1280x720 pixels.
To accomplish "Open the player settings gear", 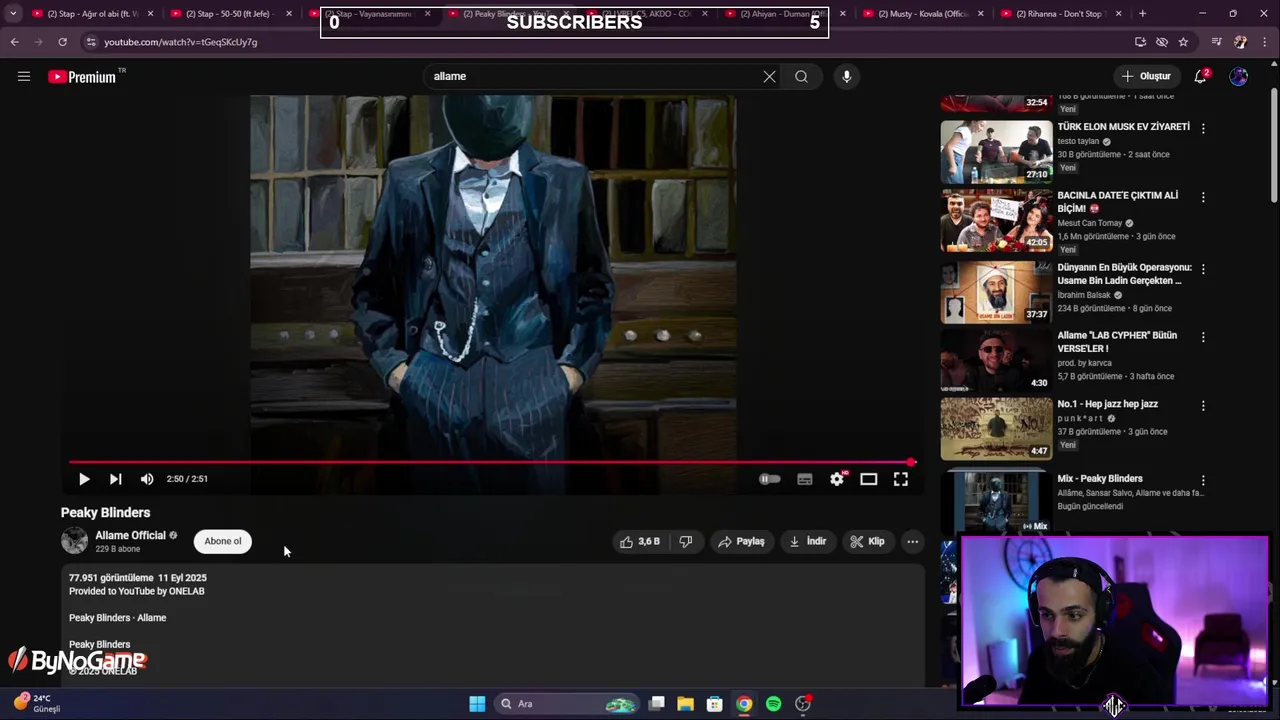I will [x=837, y=479].
